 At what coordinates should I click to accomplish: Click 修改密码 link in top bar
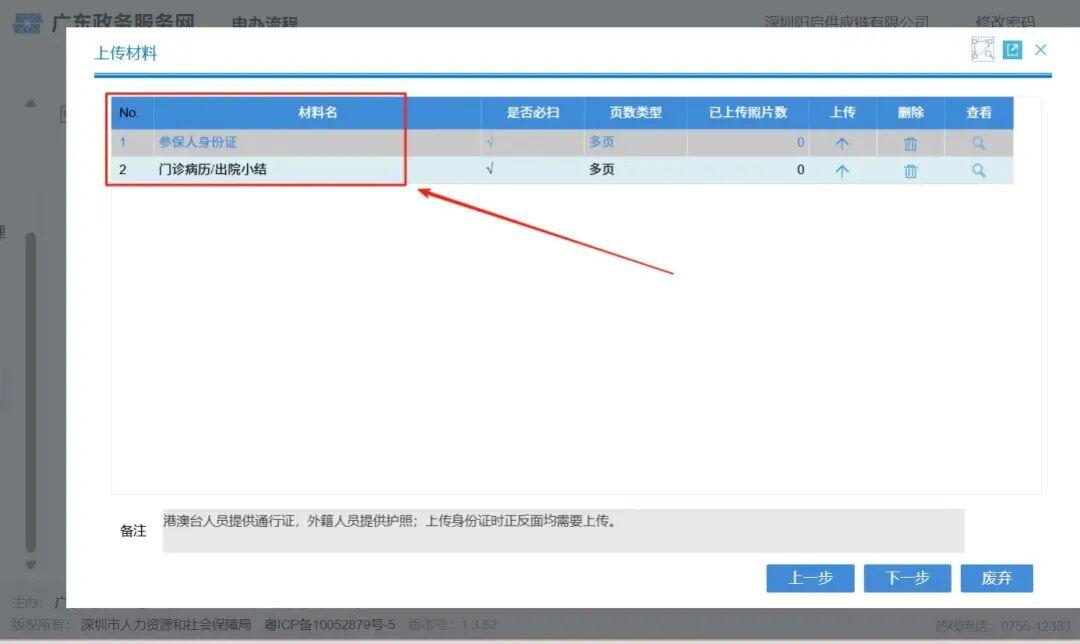(x=1005, y=22)
